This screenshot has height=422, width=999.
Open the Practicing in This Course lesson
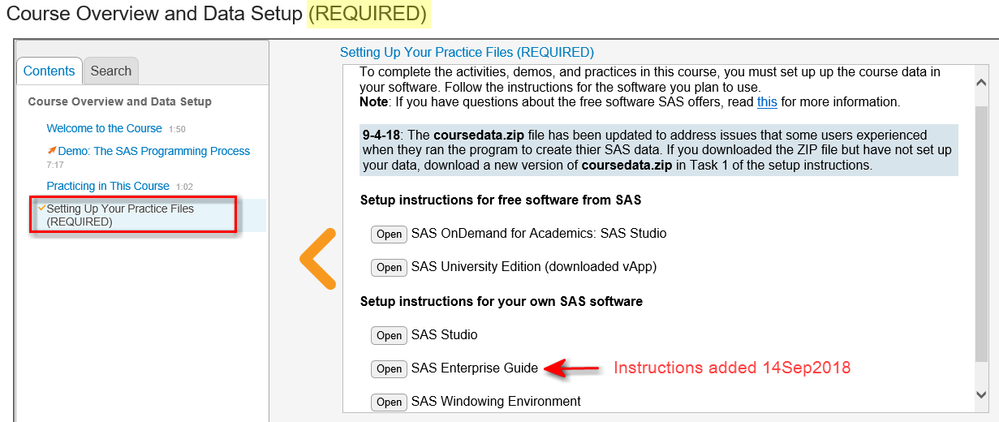pyautogui.click(x=108, y=186)
